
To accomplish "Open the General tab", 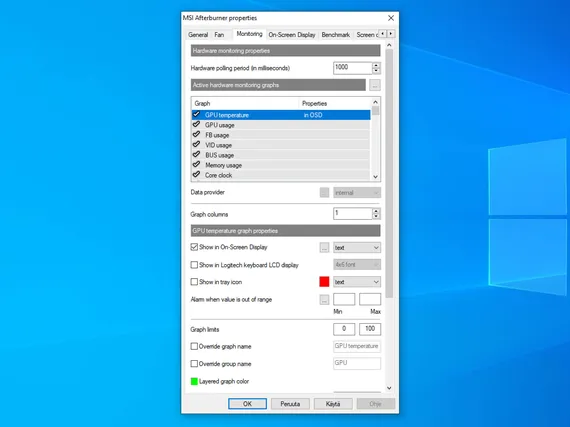I will point(198,35).
